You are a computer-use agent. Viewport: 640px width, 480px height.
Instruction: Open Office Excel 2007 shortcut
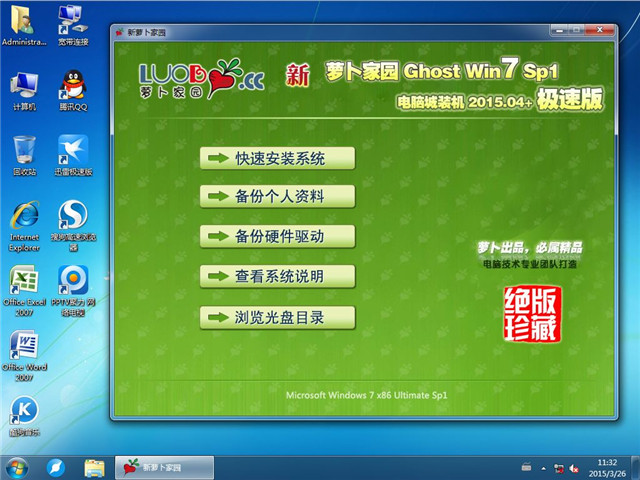click(24, 291)
